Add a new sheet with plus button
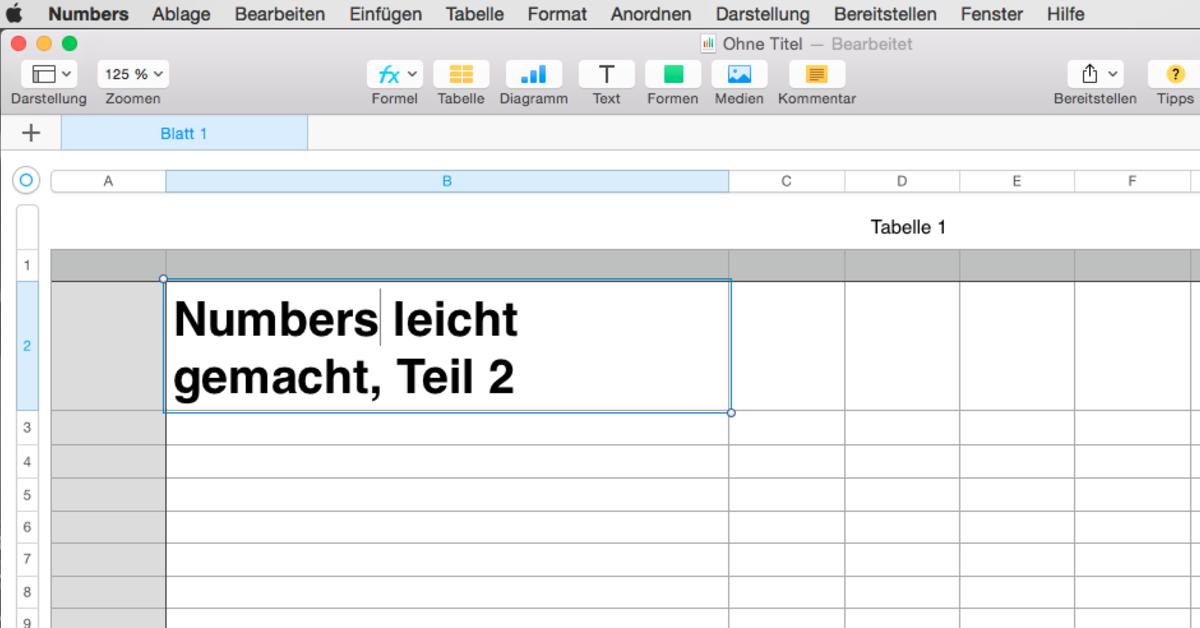The width and height of the screenshot is (1200, 628). pyautogui.click(x=31, y=133)
